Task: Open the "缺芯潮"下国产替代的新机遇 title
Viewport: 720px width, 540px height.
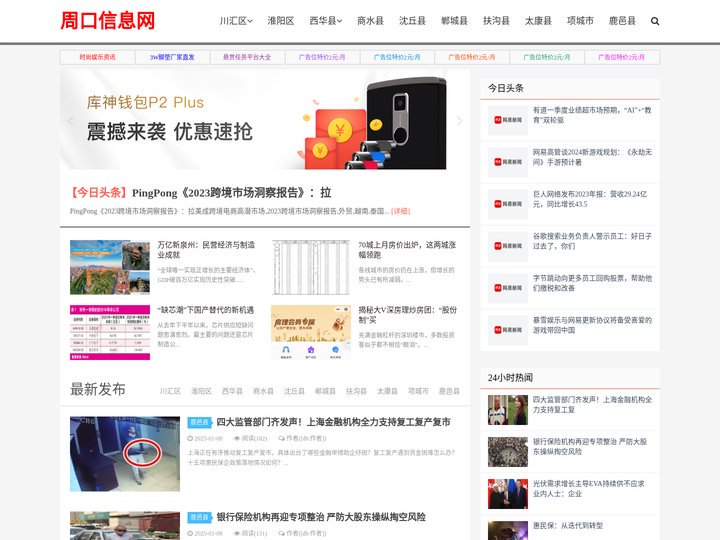Action: click(206, 310)
